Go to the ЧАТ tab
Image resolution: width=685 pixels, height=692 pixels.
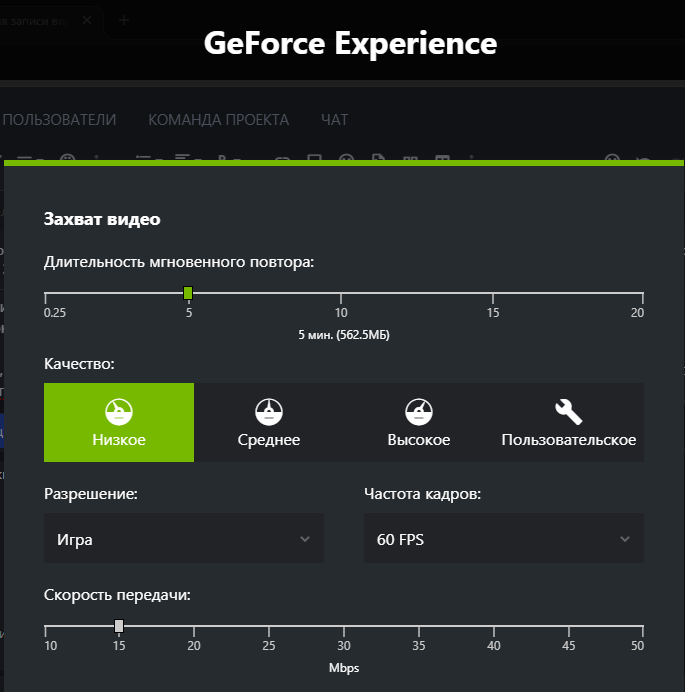click(x=334, y=120)
